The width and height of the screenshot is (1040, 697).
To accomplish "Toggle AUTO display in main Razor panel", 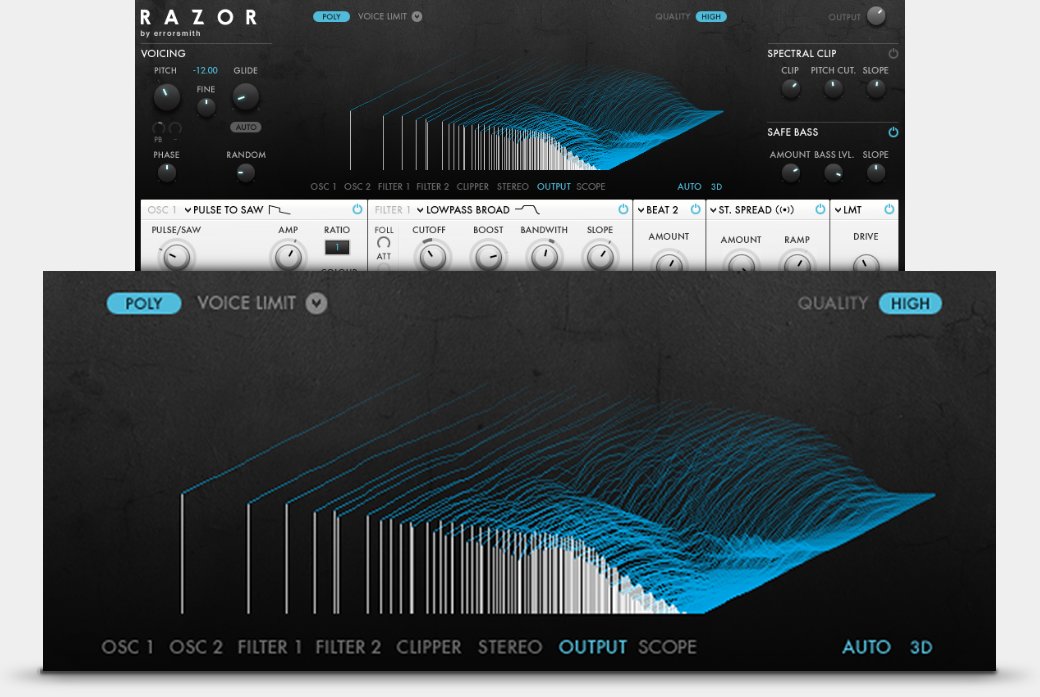I will click(x=689, y=187).
